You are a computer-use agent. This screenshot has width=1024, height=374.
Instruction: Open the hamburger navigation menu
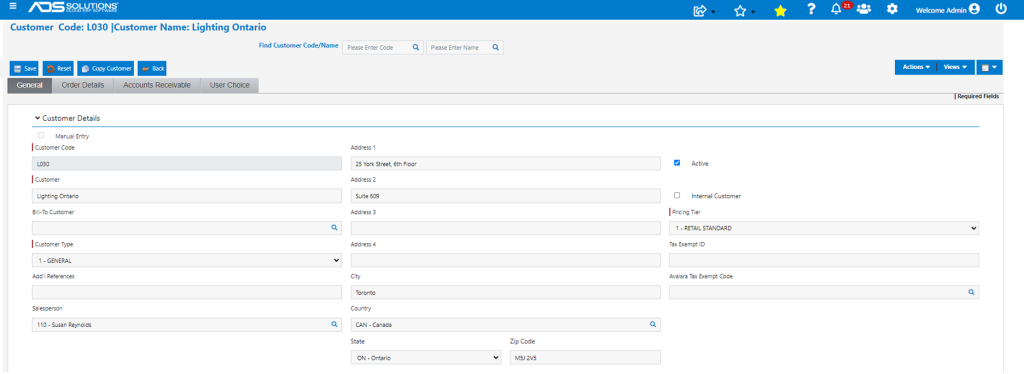13,7
